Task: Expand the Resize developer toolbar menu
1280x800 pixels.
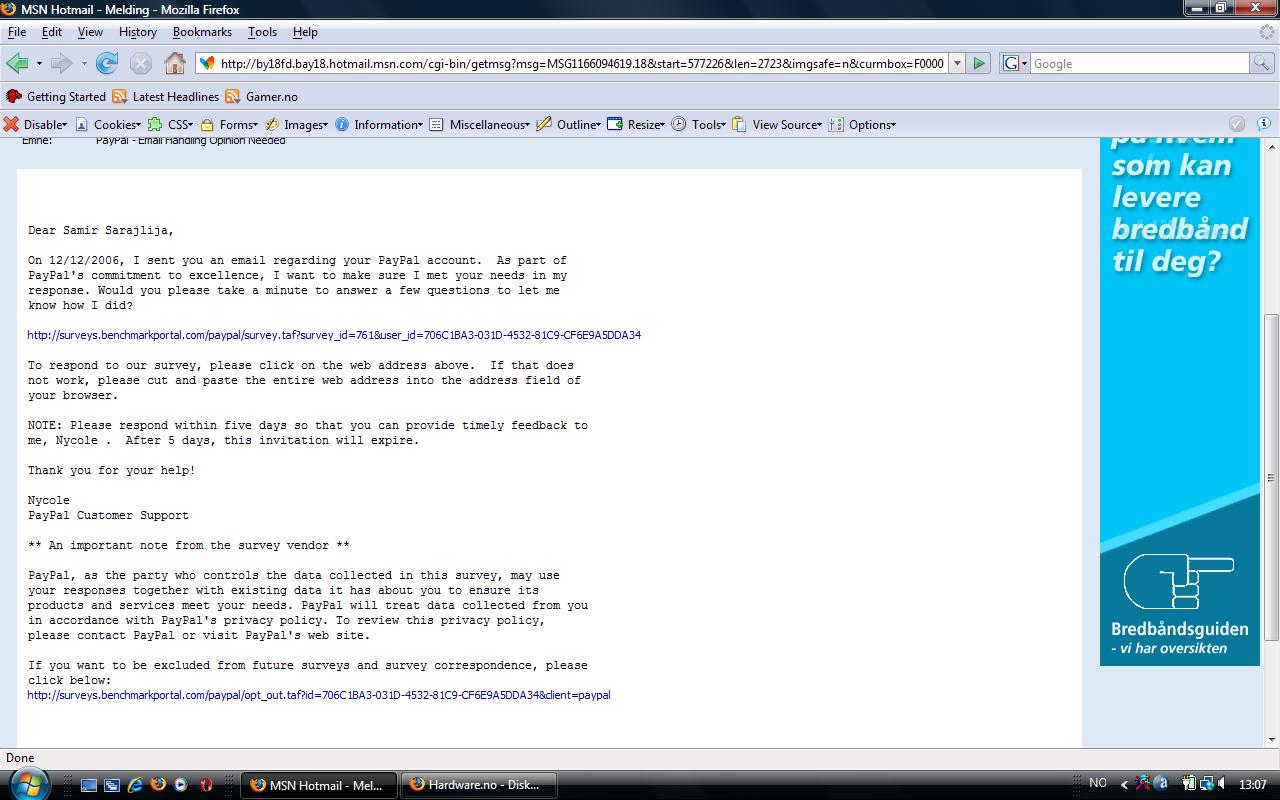Action: 637,125
